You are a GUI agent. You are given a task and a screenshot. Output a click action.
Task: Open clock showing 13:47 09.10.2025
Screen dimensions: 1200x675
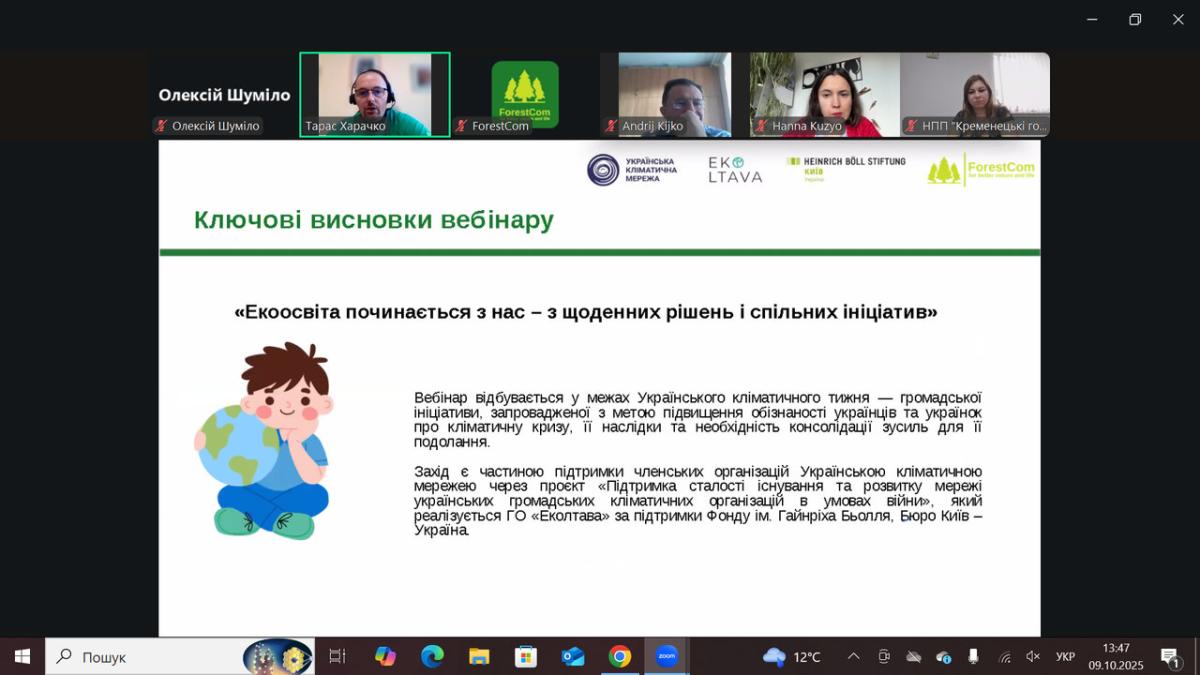pyautogui.click(x=1116, y=656)
